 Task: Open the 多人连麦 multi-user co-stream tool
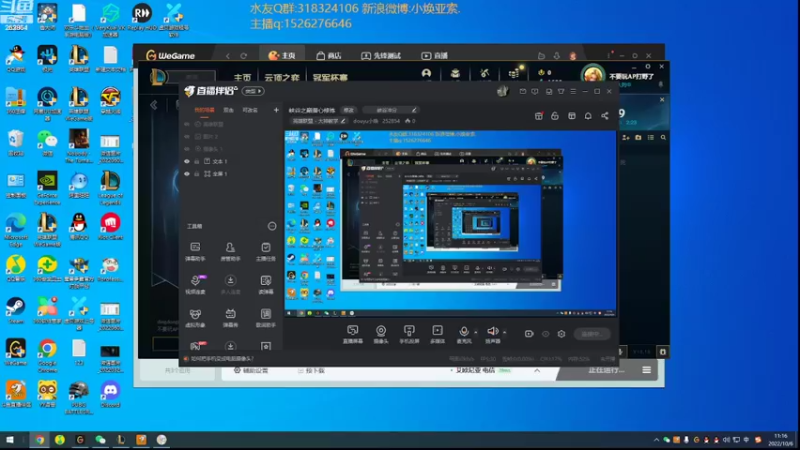point(230,285)
